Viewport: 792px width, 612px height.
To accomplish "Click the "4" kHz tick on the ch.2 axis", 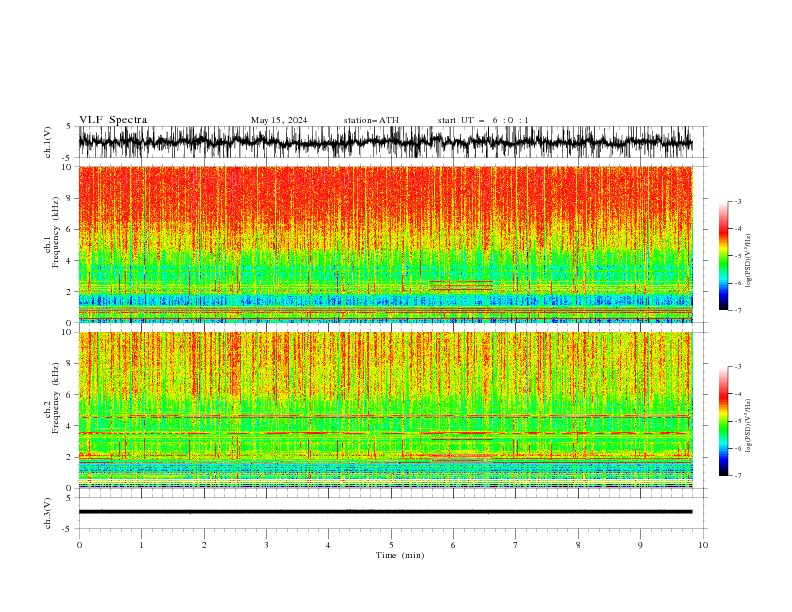I will coord(70,426).
